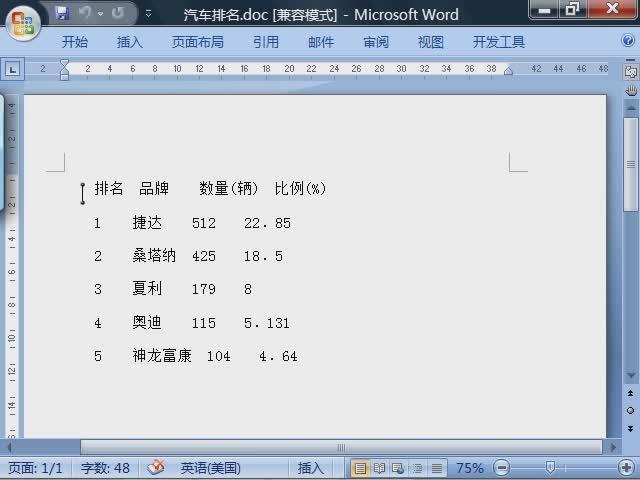The width and height of the screenshot is (640, 480).
Task: Click the percentage 5.131
Action: 267,323
